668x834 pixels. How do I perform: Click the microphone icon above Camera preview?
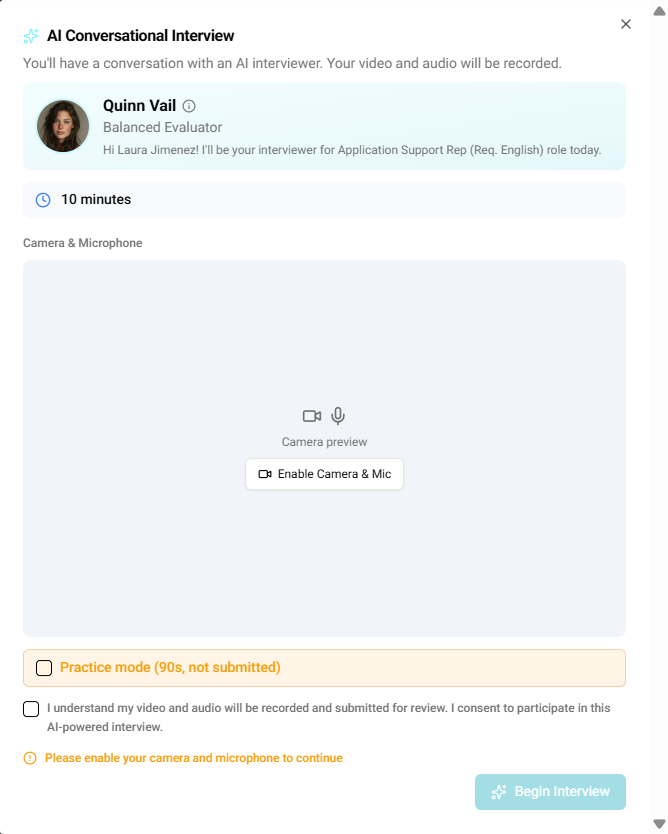tap(338, 416)
